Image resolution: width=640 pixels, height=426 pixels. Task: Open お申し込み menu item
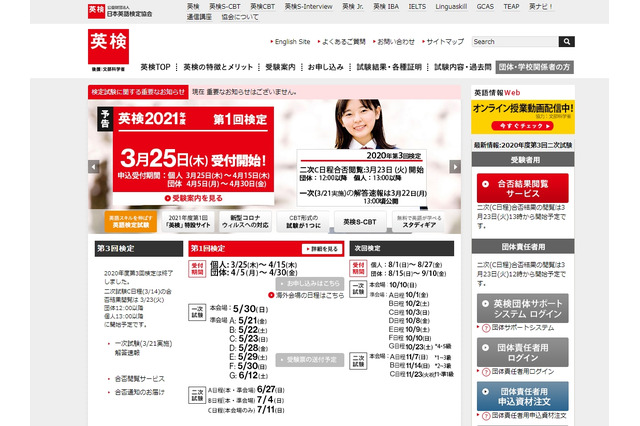pos(325,67)
